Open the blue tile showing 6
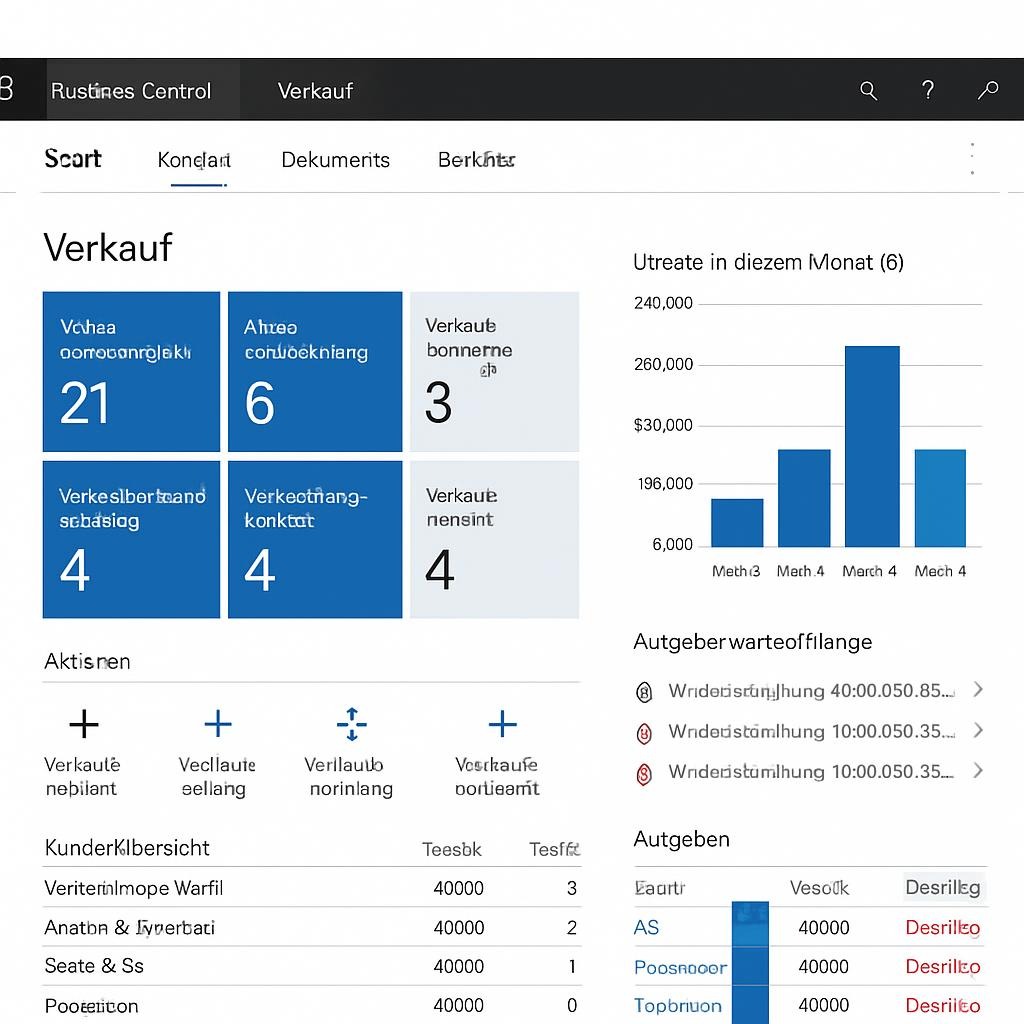The height and width of the screenshot is (1024, 1024). click(315, 372)
